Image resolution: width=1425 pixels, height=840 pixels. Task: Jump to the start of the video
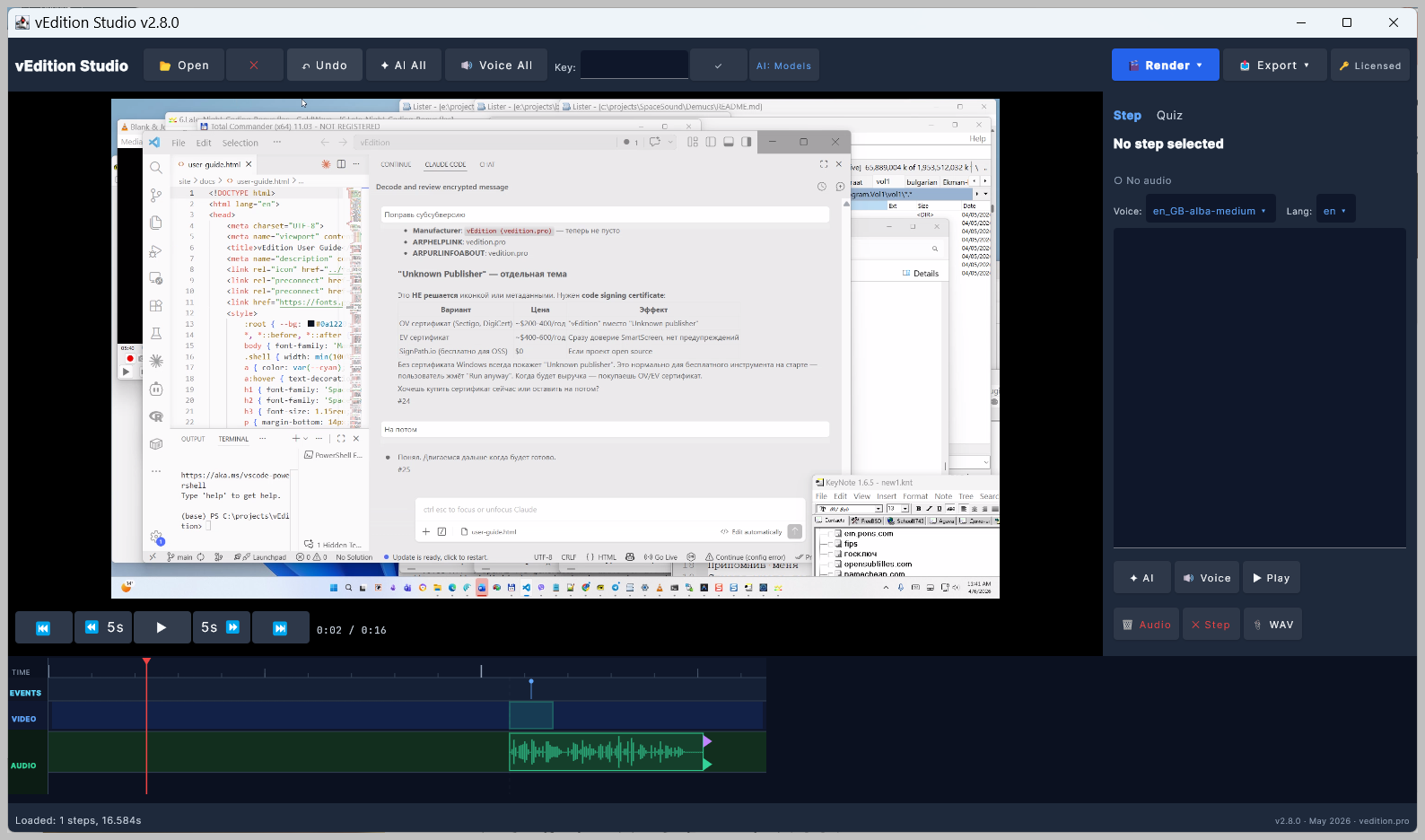(x=43, y=627)
